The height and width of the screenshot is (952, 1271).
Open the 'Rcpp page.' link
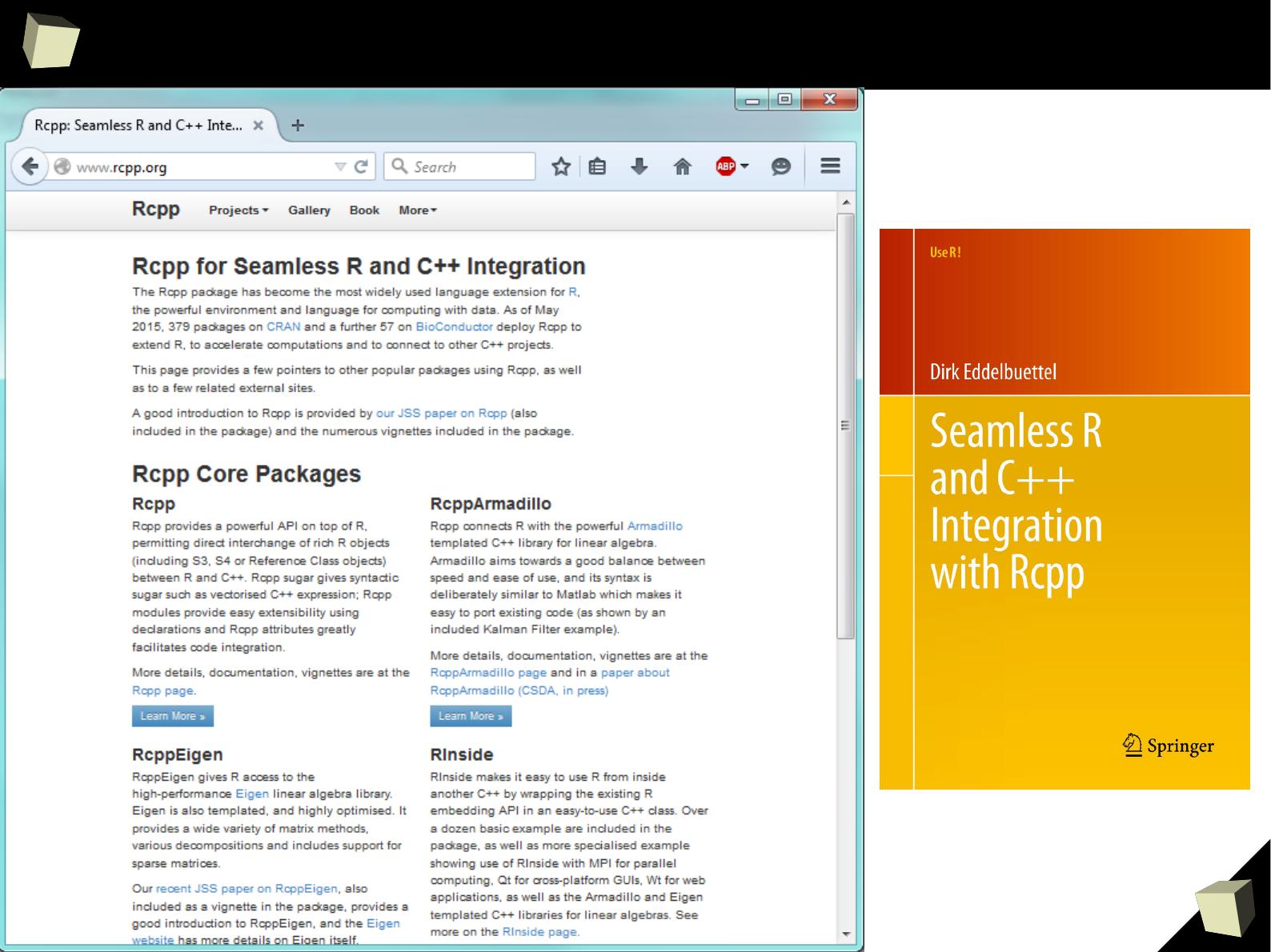(x=164, y=690)
